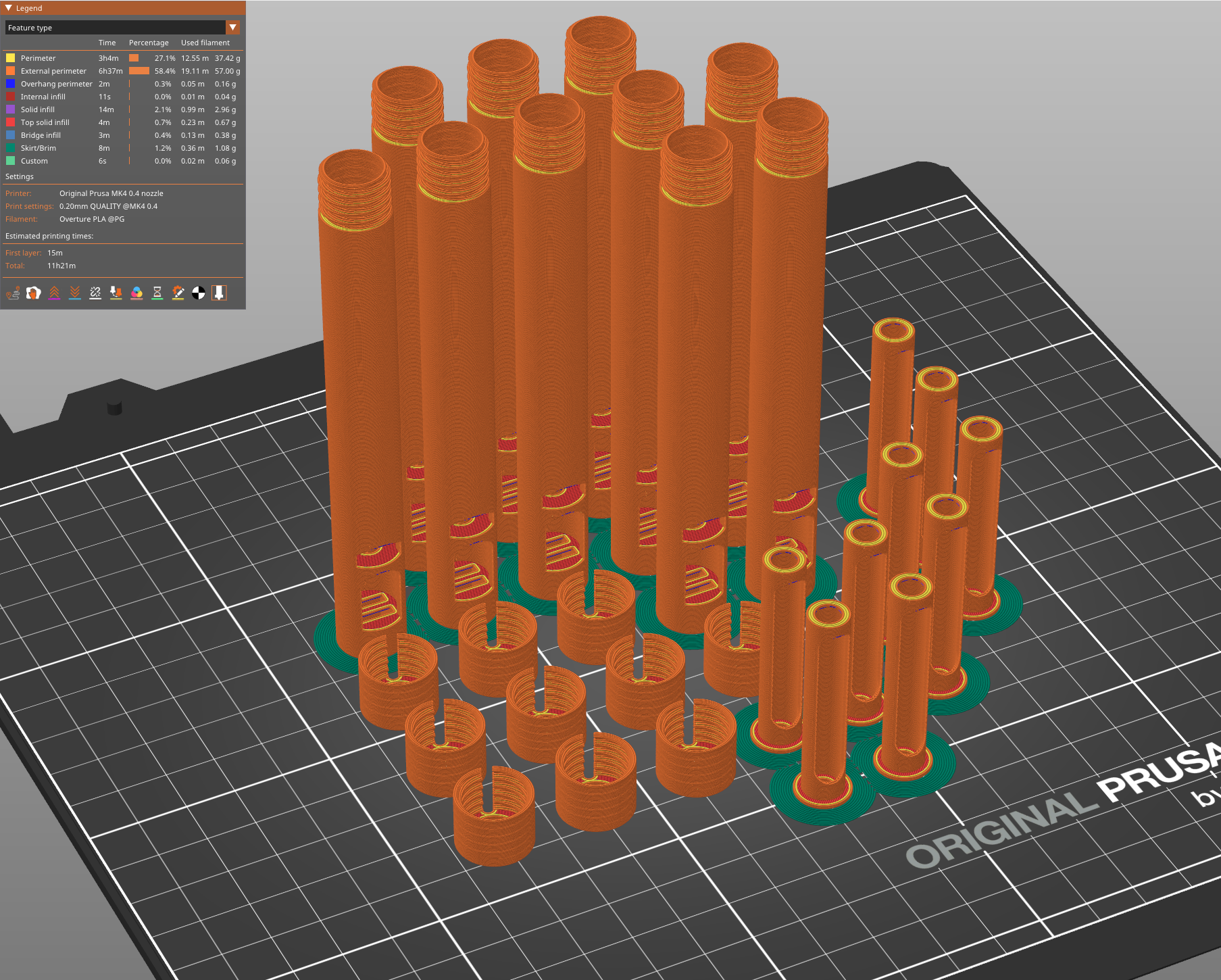1221x980 pixels.
Task: Click the yellow Perimeter color swatch
Action: tap(11, 58)
